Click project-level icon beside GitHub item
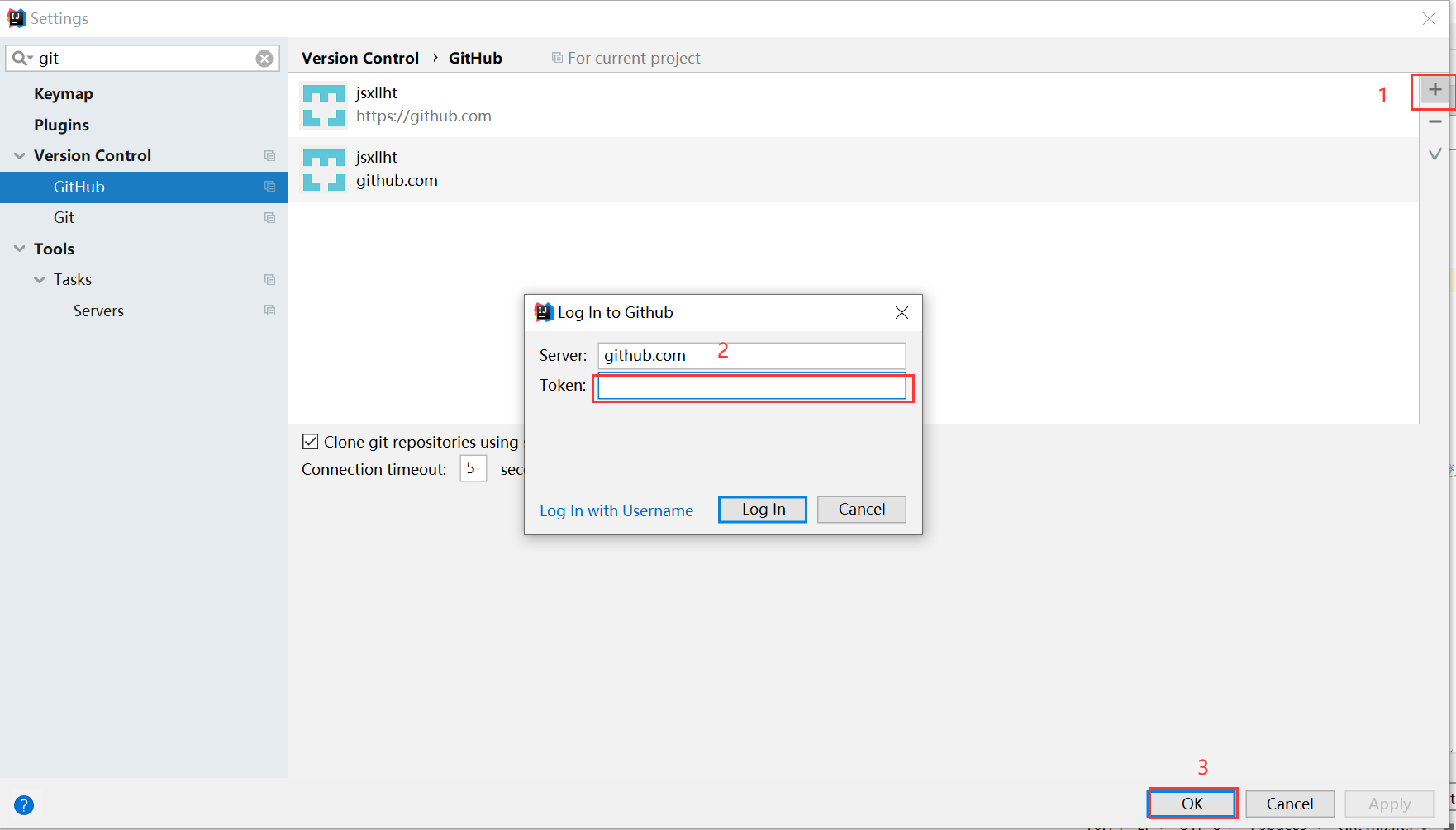 point(269,187)
